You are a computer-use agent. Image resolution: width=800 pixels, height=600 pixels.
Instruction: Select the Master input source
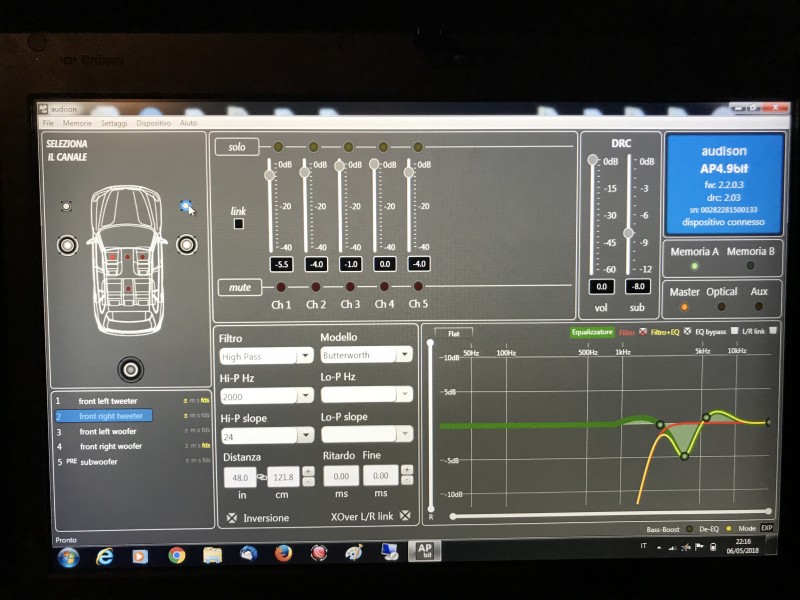pyautogui.click(x=684, y=307)
